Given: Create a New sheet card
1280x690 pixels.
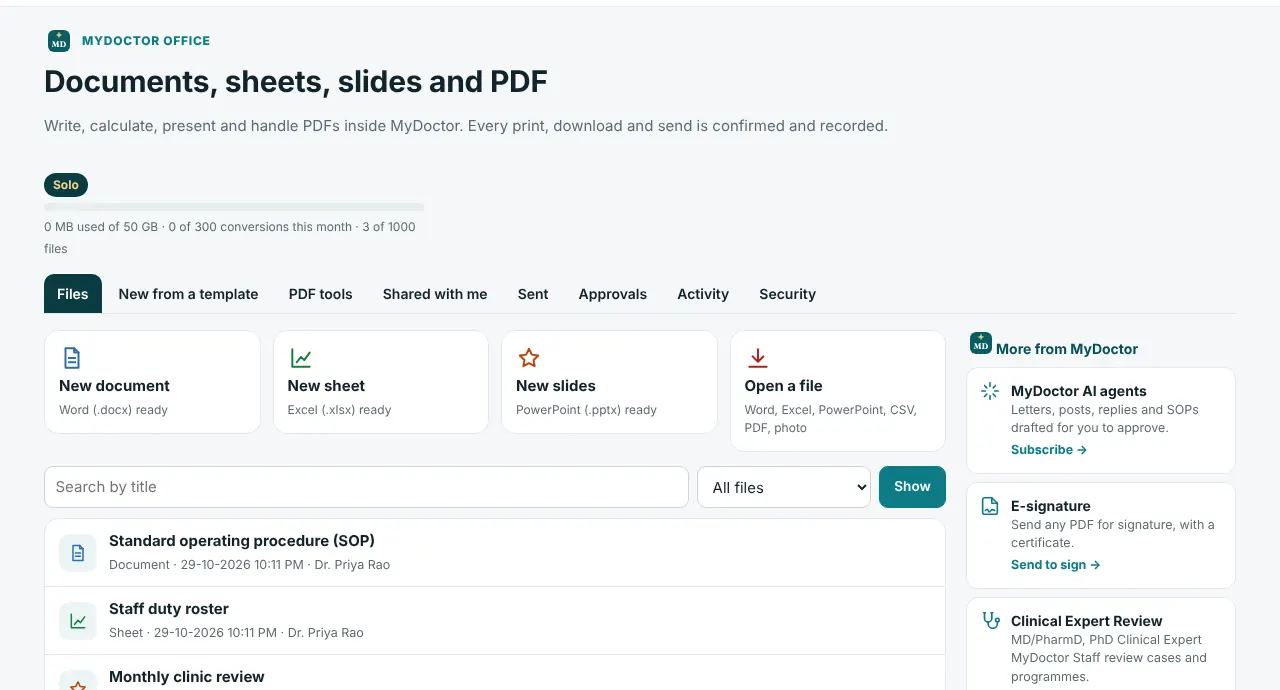Looking at the screenshot, I should pos(381,382).
